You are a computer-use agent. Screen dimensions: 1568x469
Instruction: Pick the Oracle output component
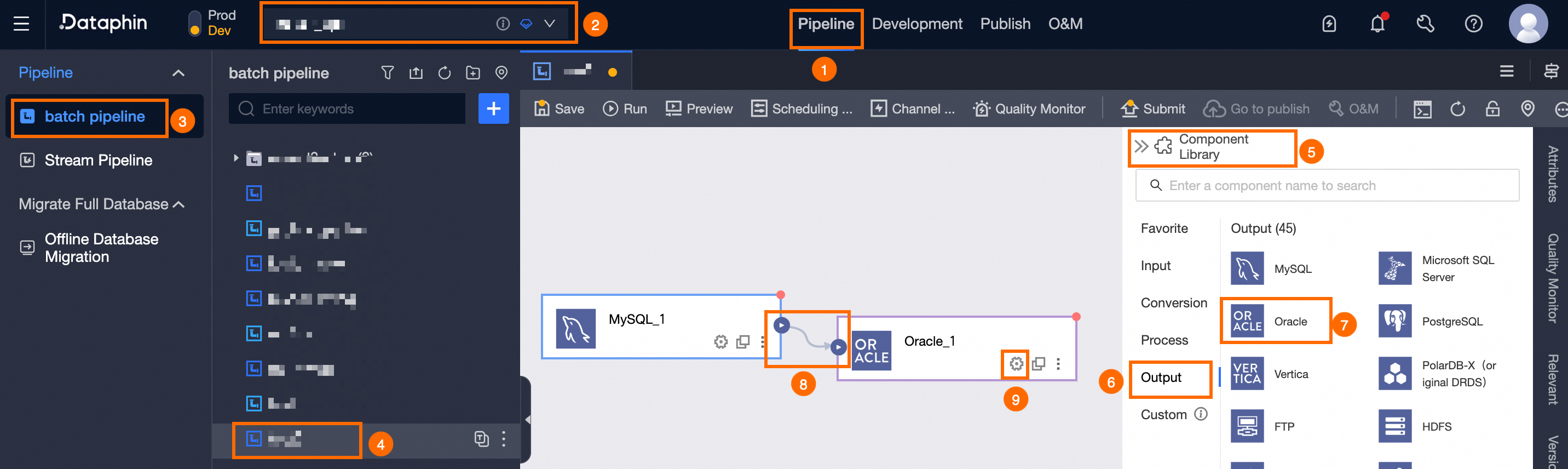(1269, 321)
